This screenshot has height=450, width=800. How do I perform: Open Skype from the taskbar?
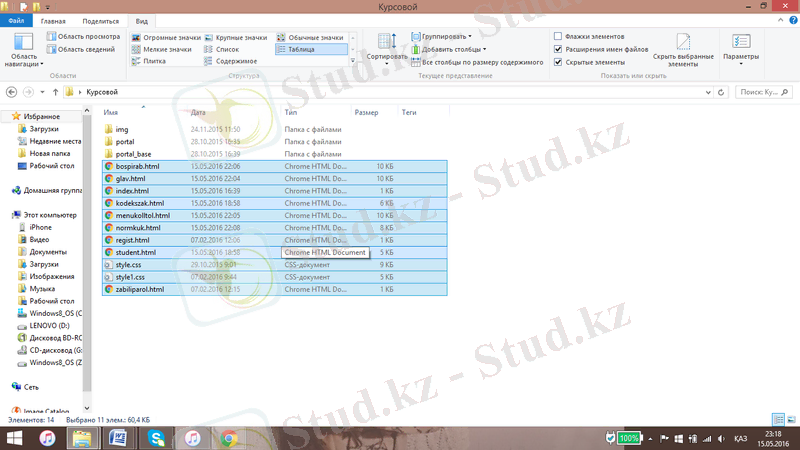click(x=156, y=438)
